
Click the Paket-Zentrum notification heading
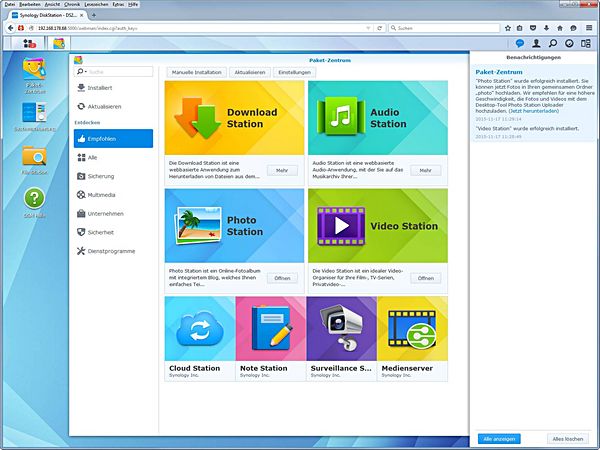tap(499, 72)
